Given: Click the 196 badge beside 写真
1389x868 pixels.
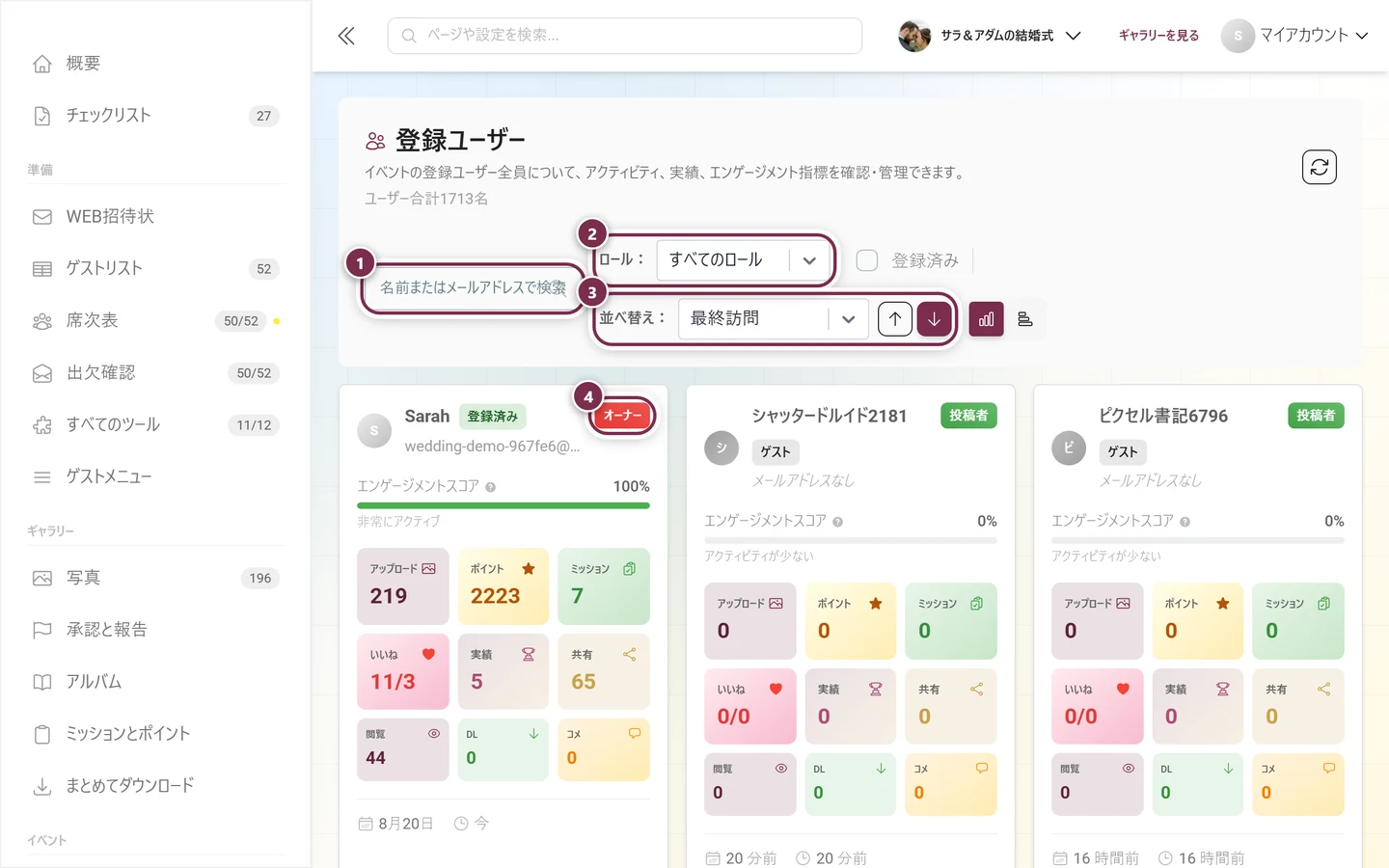Looking at the screenshot, I should pyautogui.click(x=260, y=579).
